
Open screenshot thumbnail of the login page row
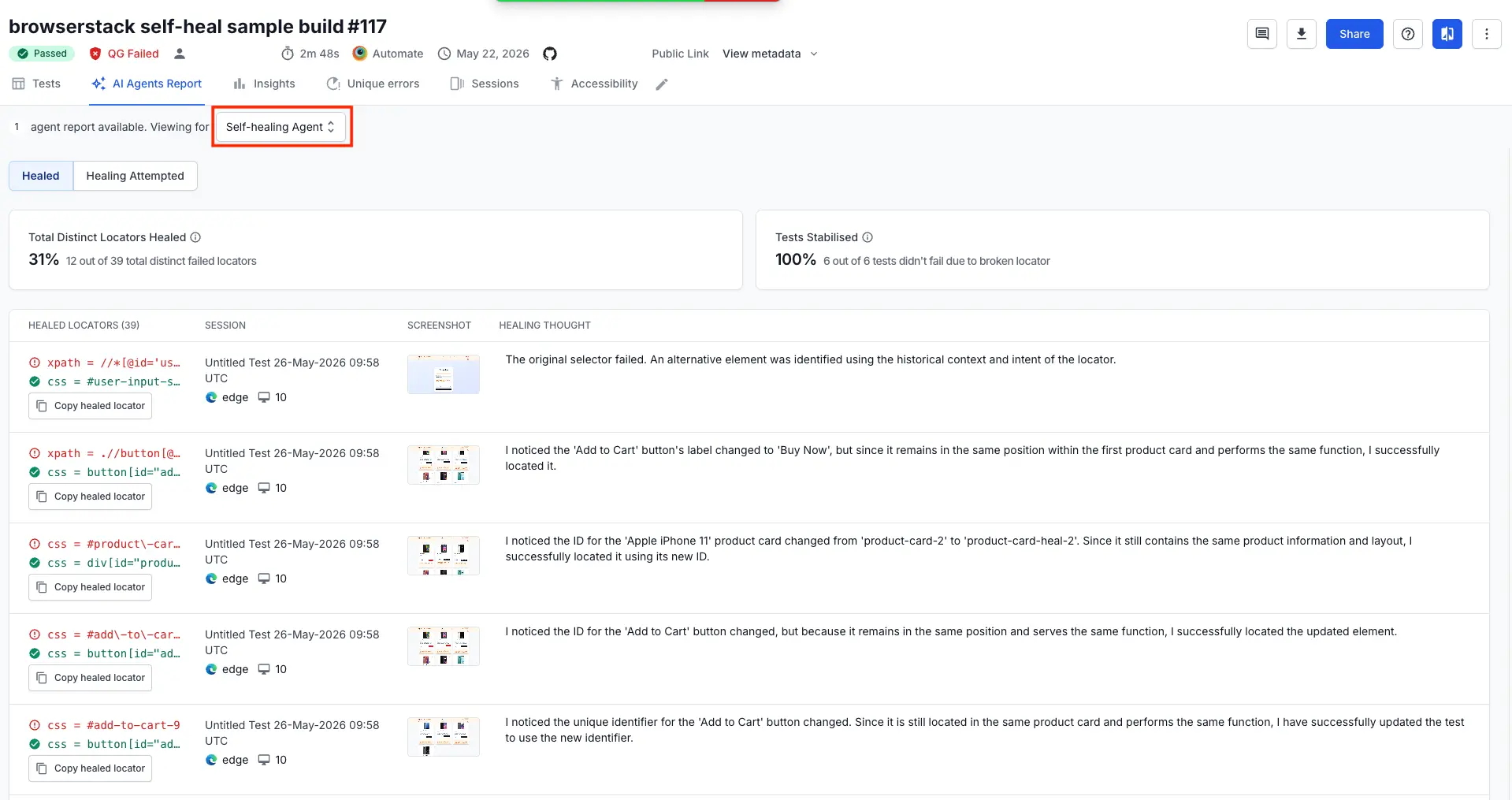pos(444,374)
